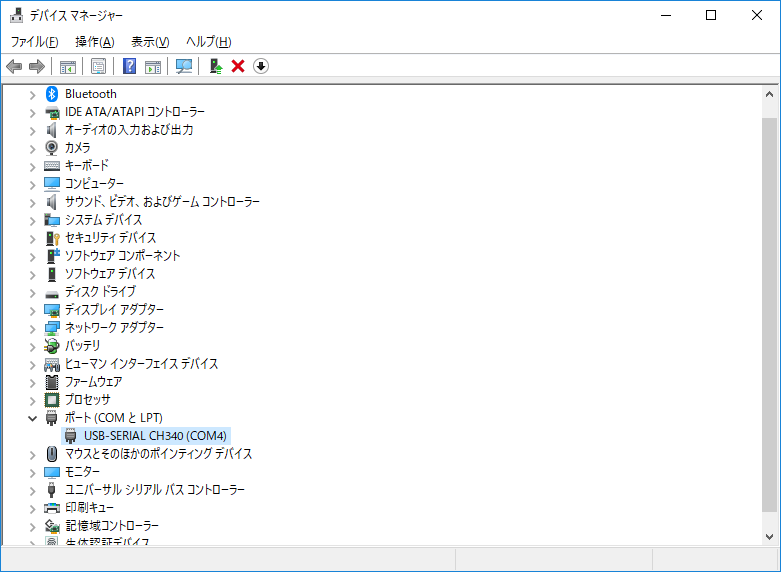This screenshot has width=781, height=572.
Task: Click the ファームウェア chip icon
Action: (52, 382)
